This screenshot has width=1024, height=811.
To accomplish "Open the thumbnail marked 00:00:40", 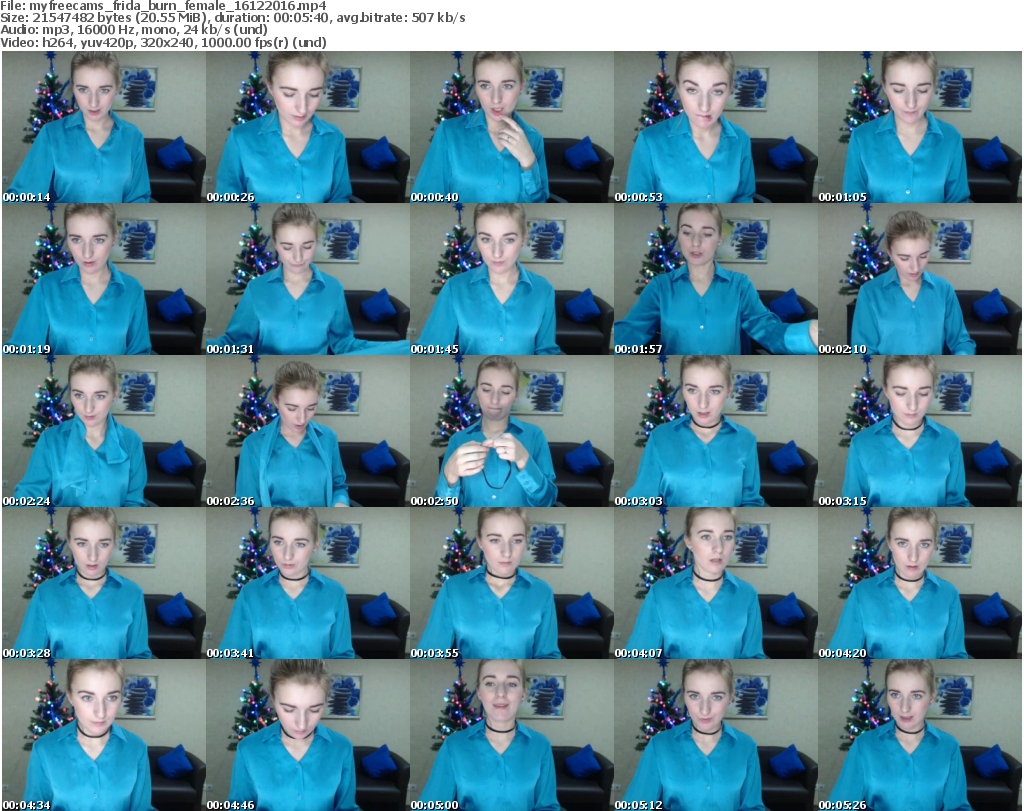I will [511, 127].
